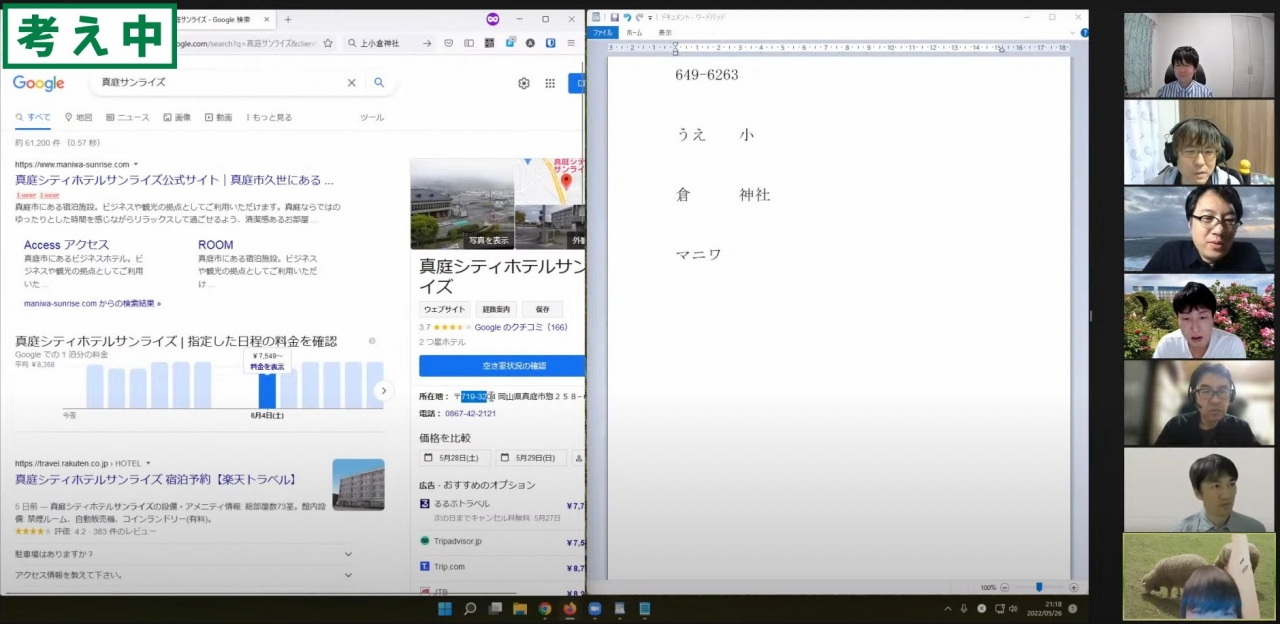Switch to the 表示 ribbon tab
Viewport: 1280px width, 624px height.
pos(665,32)
